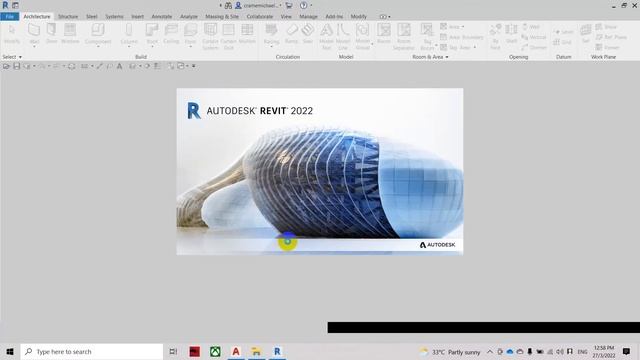Select the Tag Room tool
Viewport: 640px width, 360px height.
coord(427,36)
